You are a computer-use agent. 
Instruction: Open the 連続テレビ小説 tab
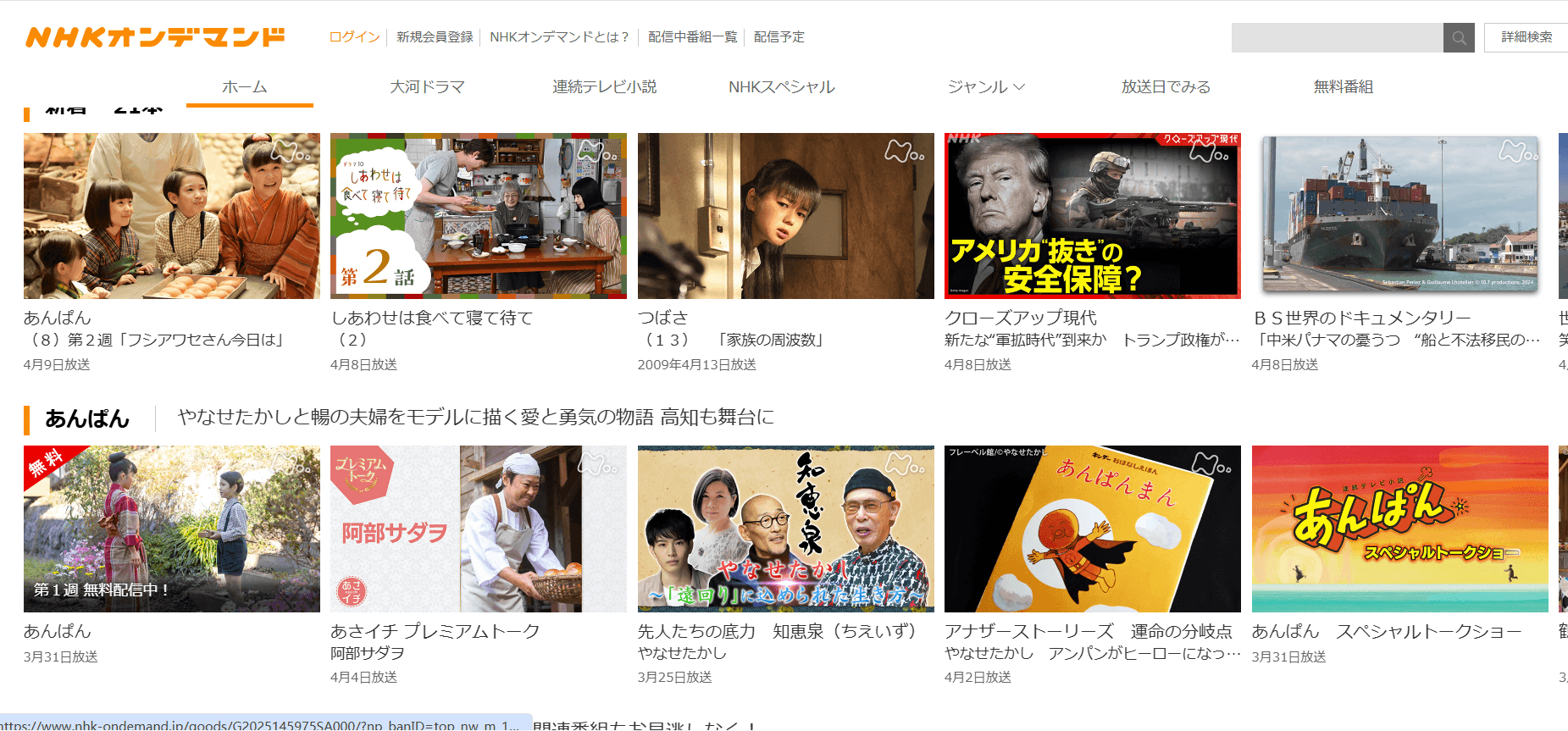pyautogui.click(x=604, y=86)
